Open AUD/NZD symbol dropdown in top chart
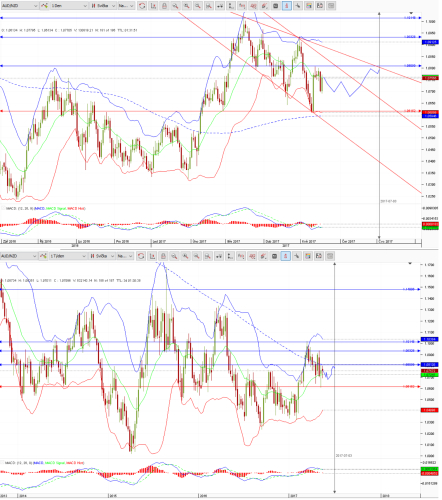This screenshot has height=500, width=442. point(19,6)
